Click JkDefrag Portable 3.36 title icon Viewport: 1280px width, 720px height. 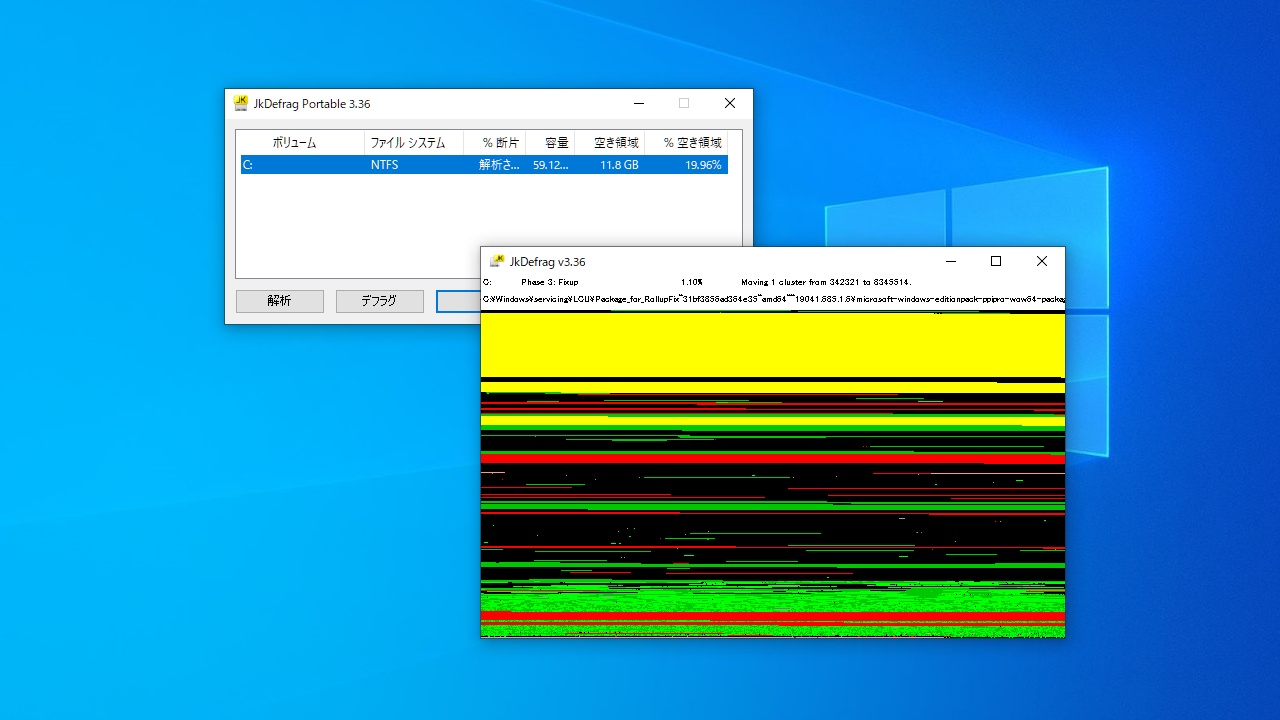click(x=241, y=103)
